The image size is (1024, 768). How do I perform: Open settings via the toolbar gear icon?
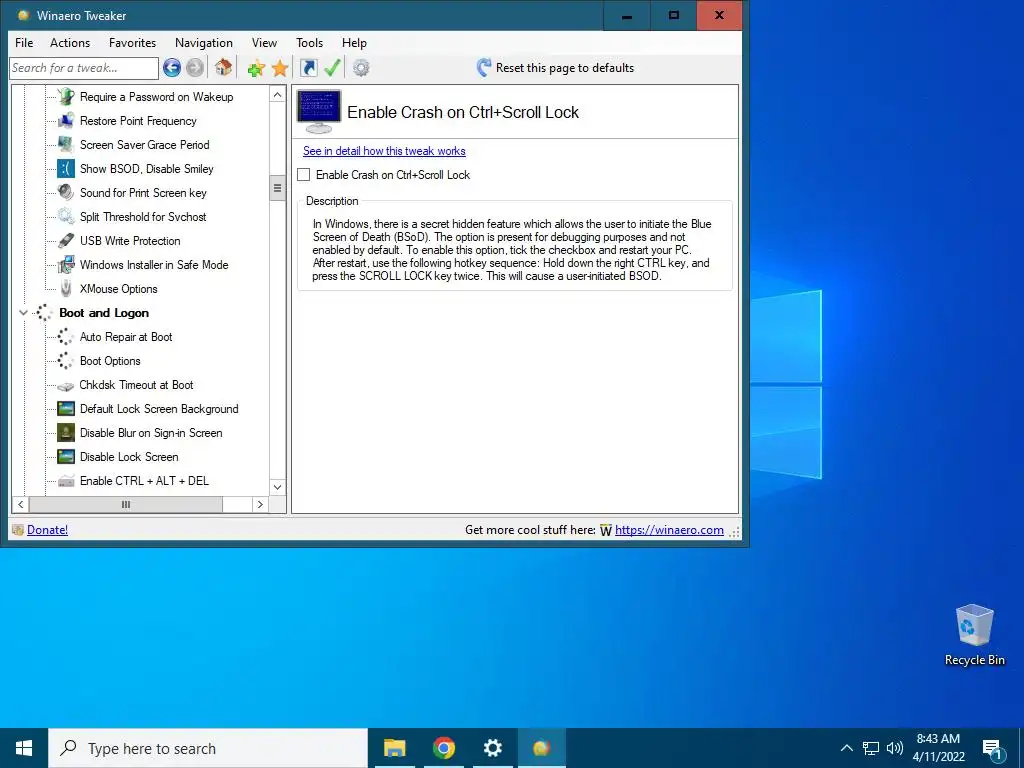pyautogui.click(x=361, y=67)
